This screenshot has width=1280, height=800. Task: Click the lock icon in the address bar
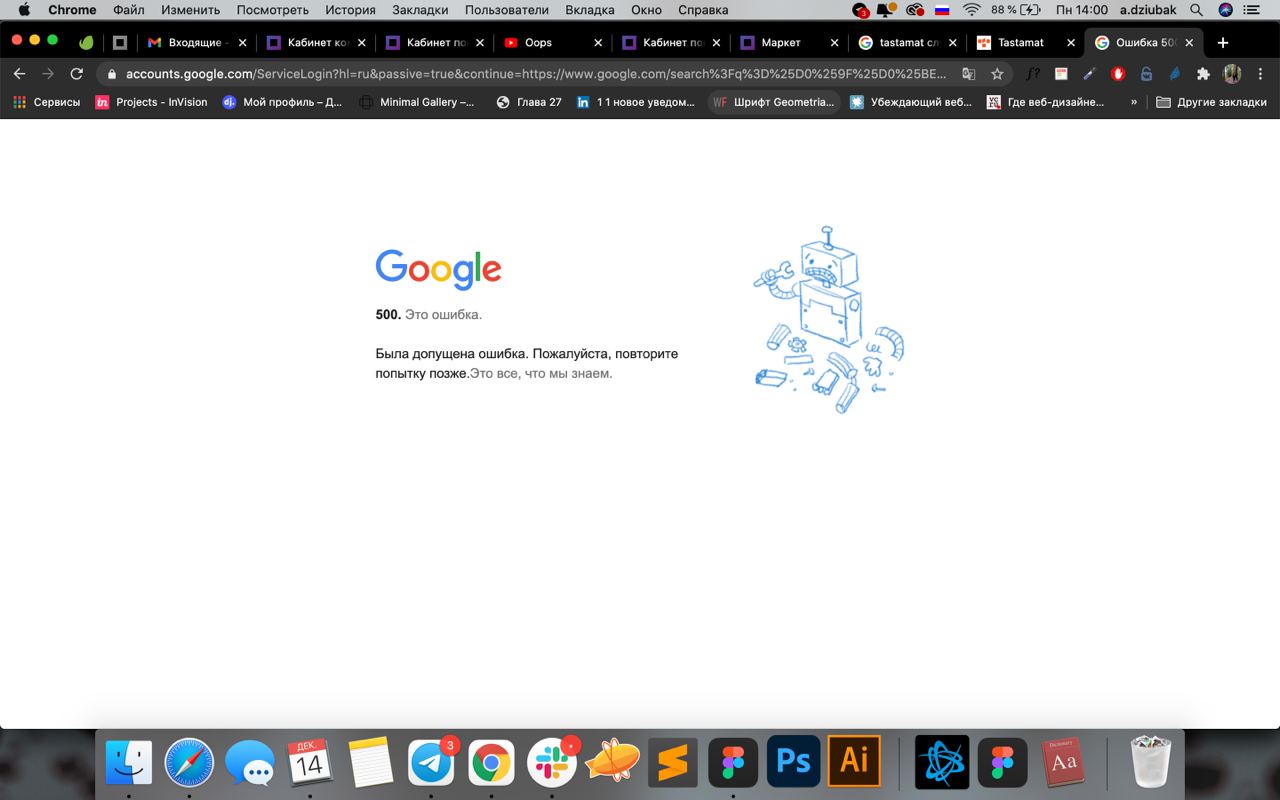pos(111,74)
